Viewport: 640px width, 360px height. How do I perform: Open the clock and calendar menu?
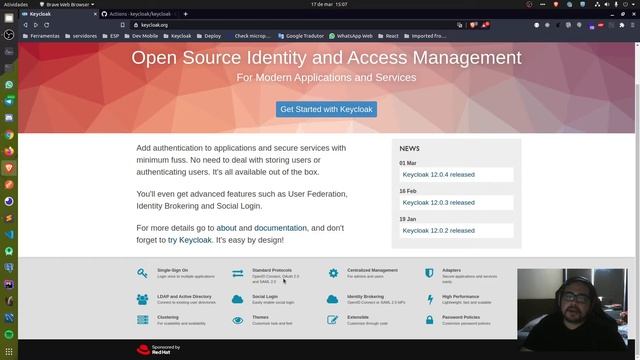coord(329,4)
